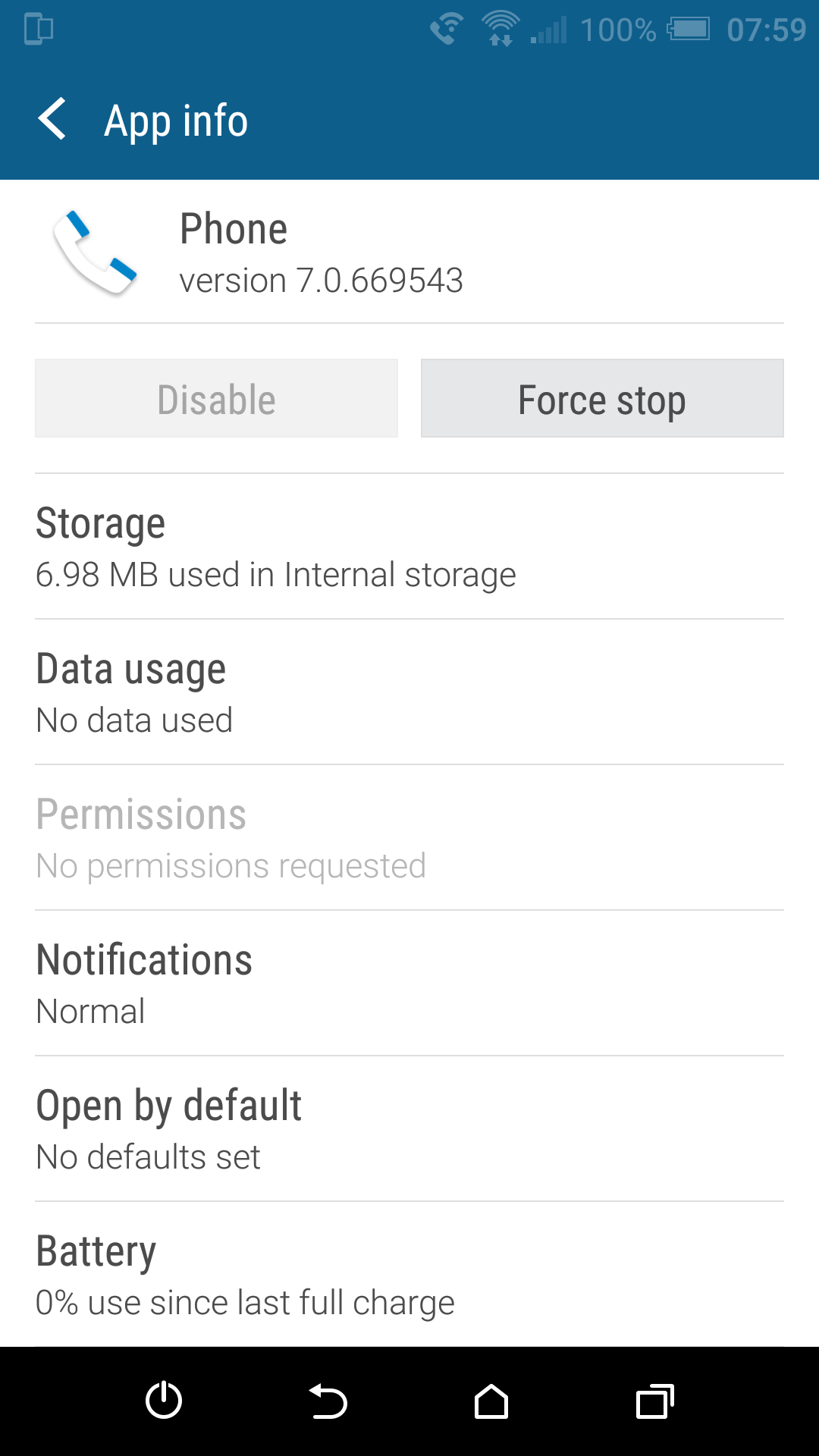Open the Notifications settings entry
This screenshot has height=1456, width=819.
click(x=409, y=984)
